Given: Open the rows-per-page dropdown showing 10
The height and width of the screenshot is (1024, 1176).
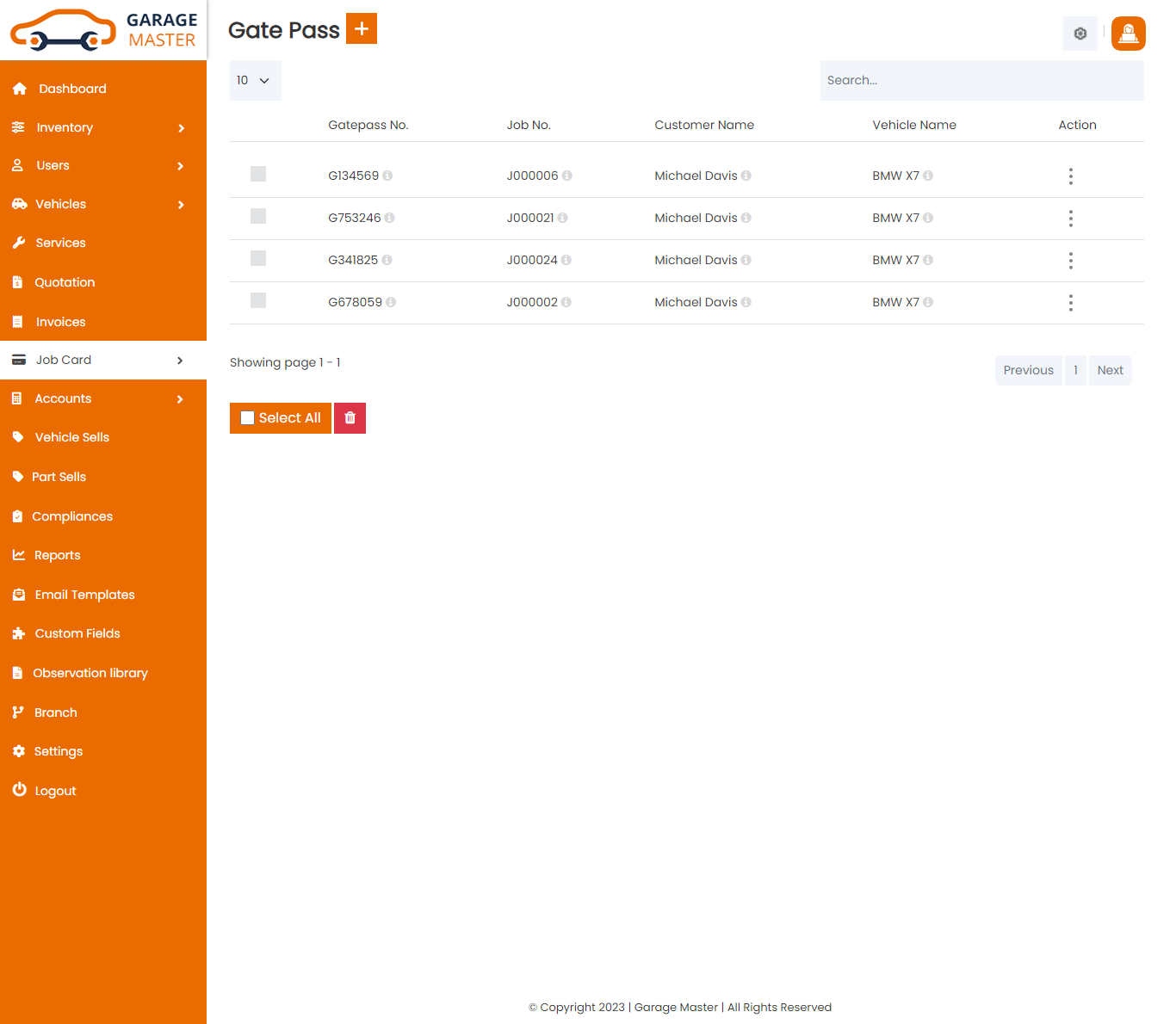Looking at the screenshot, I should pyautogui.click(x=255, y=81).
